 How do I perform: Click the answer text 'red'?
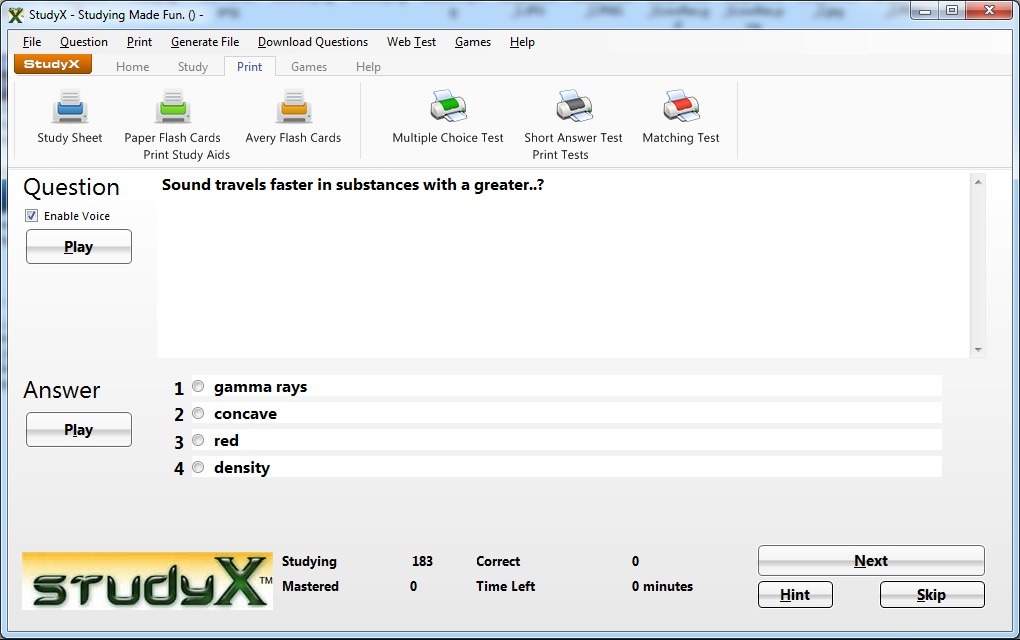pyautogui.click(x=226, y=440)
